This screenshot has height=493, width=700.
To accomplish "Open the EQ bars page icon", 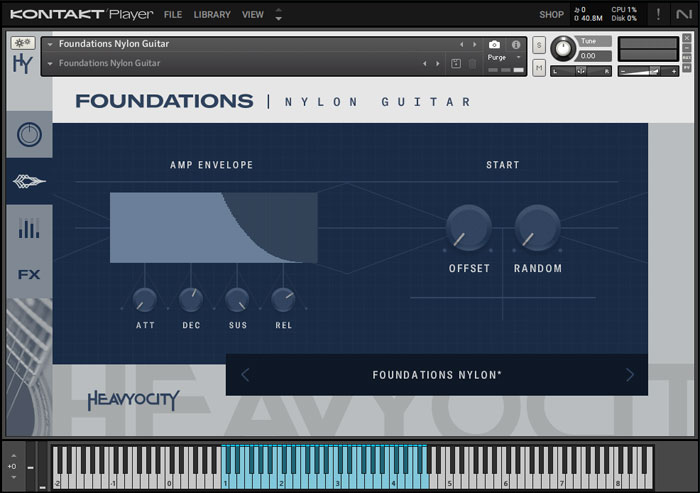I will point(29,228).
